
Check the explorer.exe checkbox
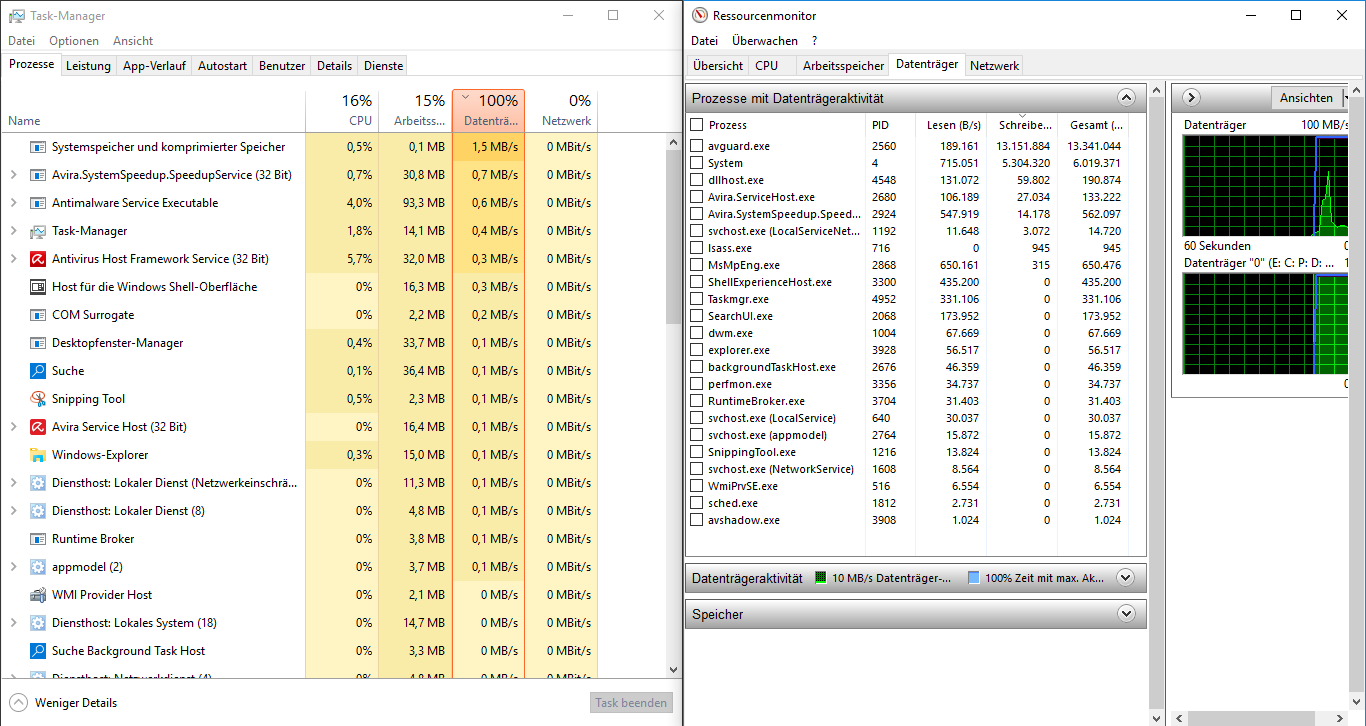[x=697, y=350]
